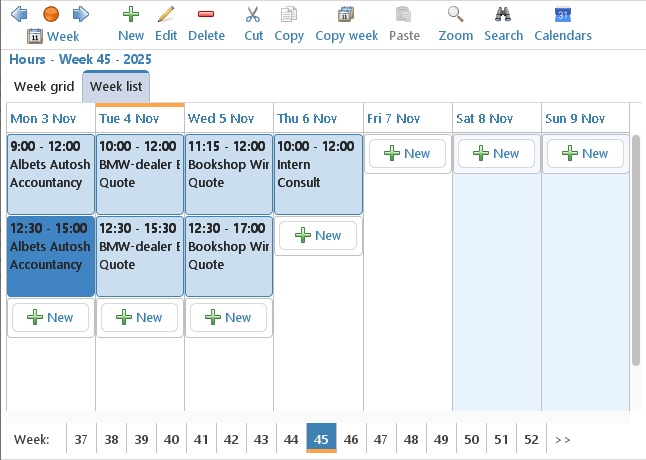Open the Week picker in toolbar
This screenshot has width=646, height=460.
point(53,36)
